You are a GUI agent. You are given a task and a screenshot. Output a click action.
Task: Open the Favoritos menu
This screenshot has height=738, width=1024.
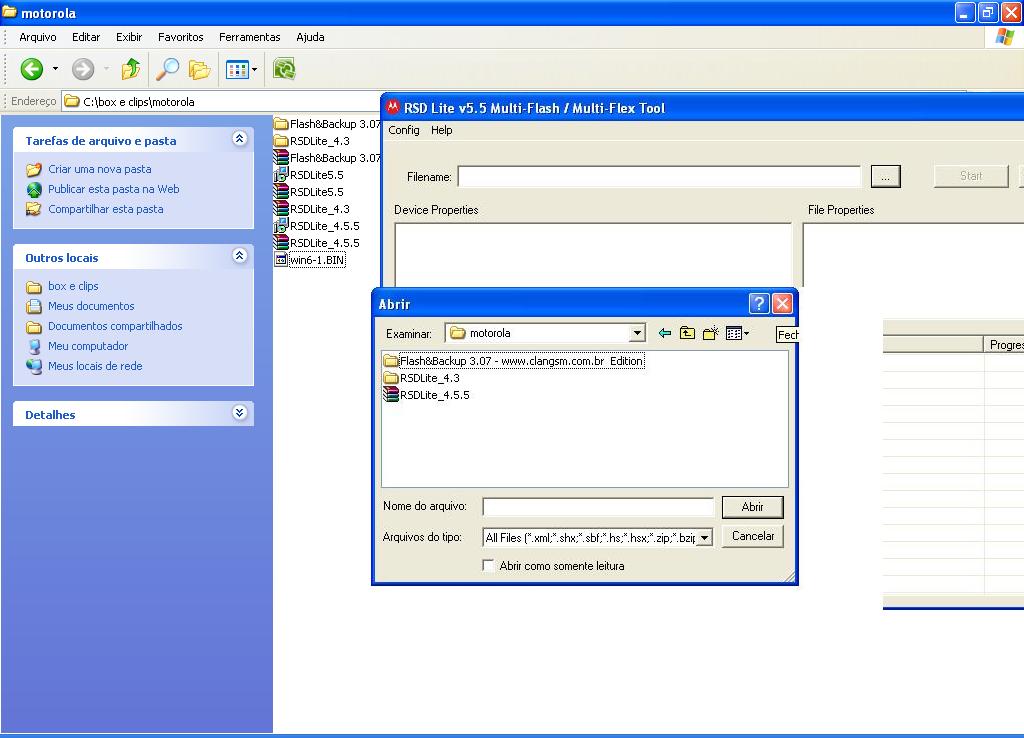click(x=181, y=37)
